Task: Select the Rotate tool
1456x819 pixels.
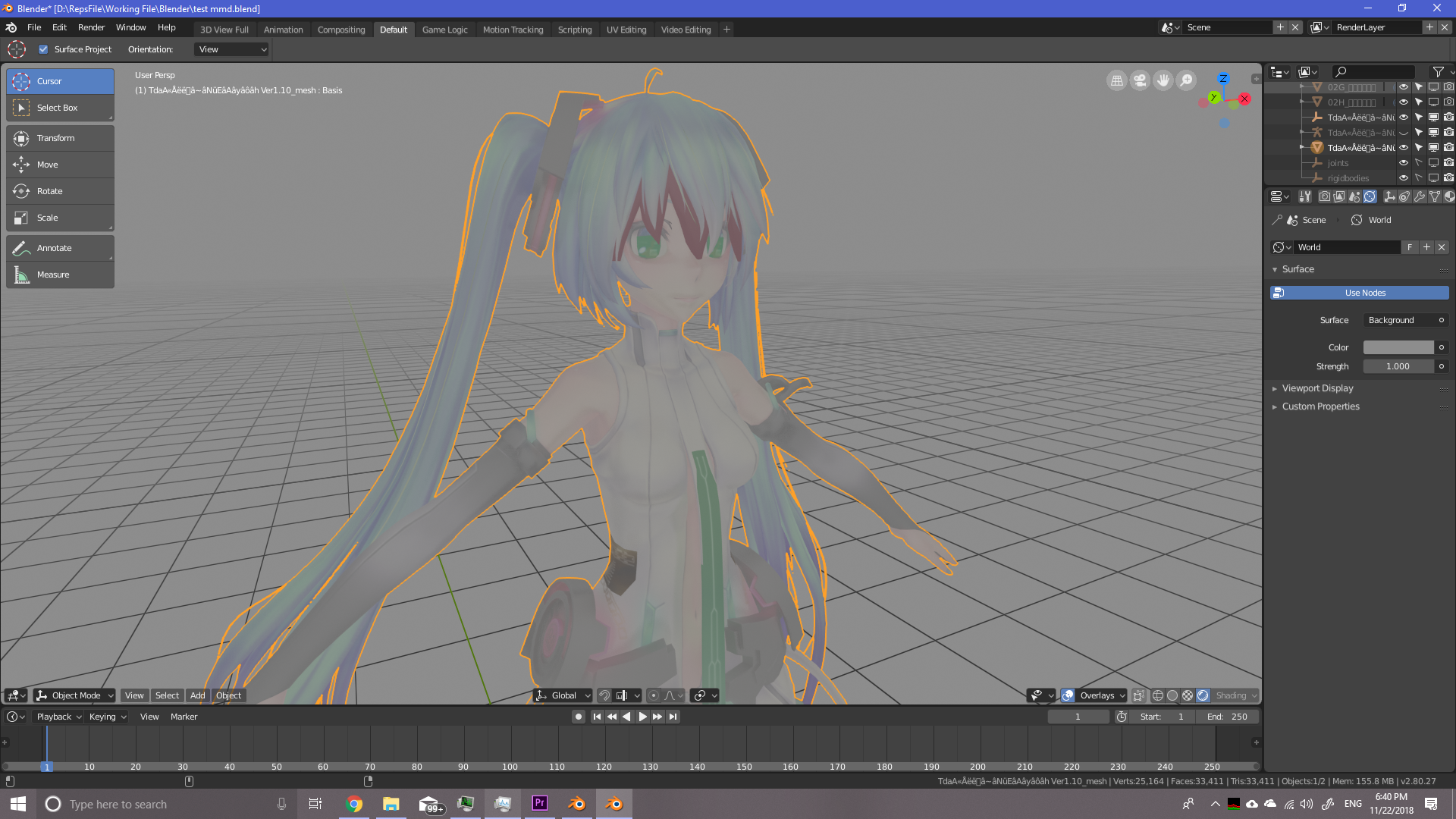Action: click(48, 191)
